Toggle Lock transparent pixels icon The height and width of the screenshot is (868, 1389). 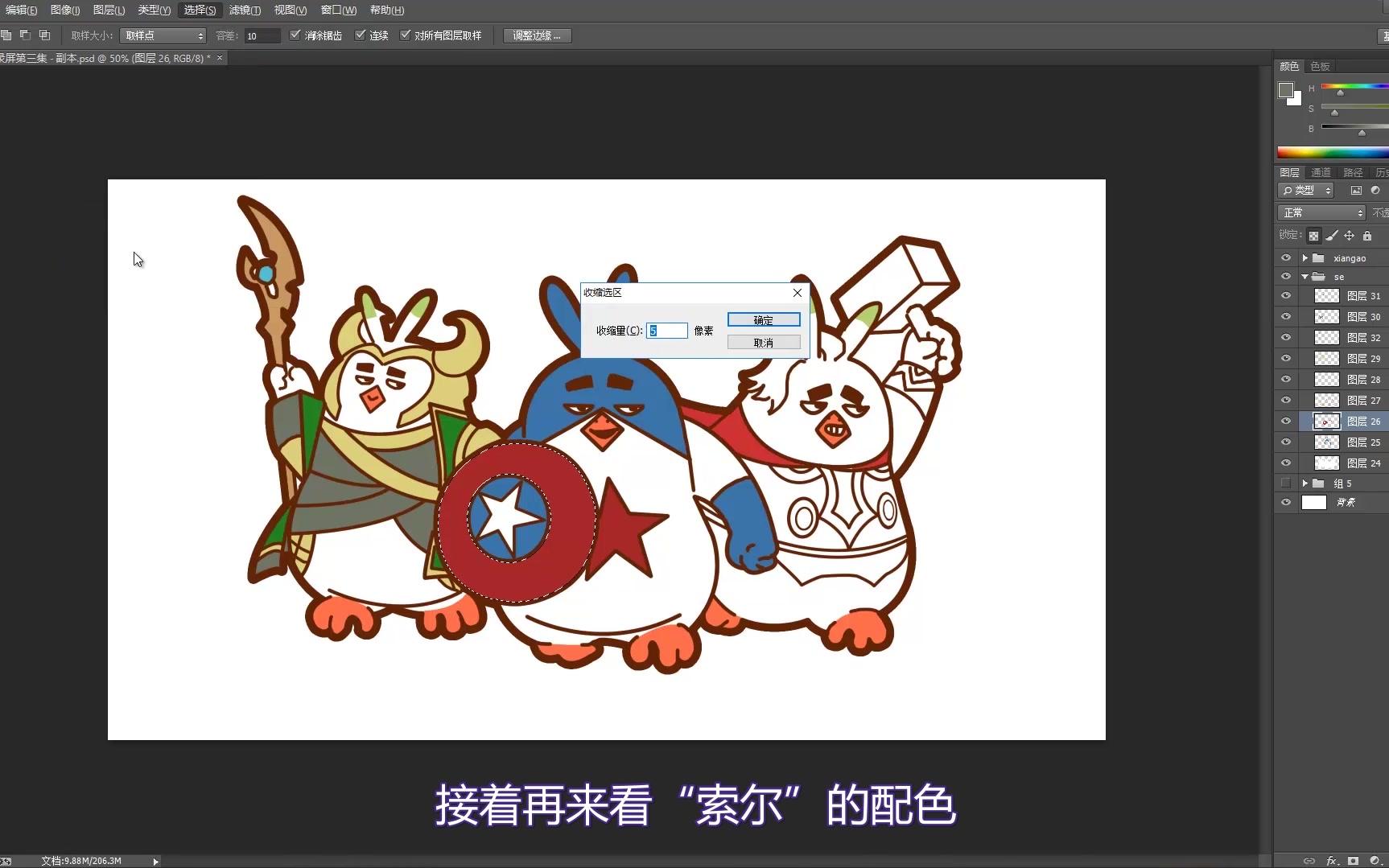coord(1313,236)
